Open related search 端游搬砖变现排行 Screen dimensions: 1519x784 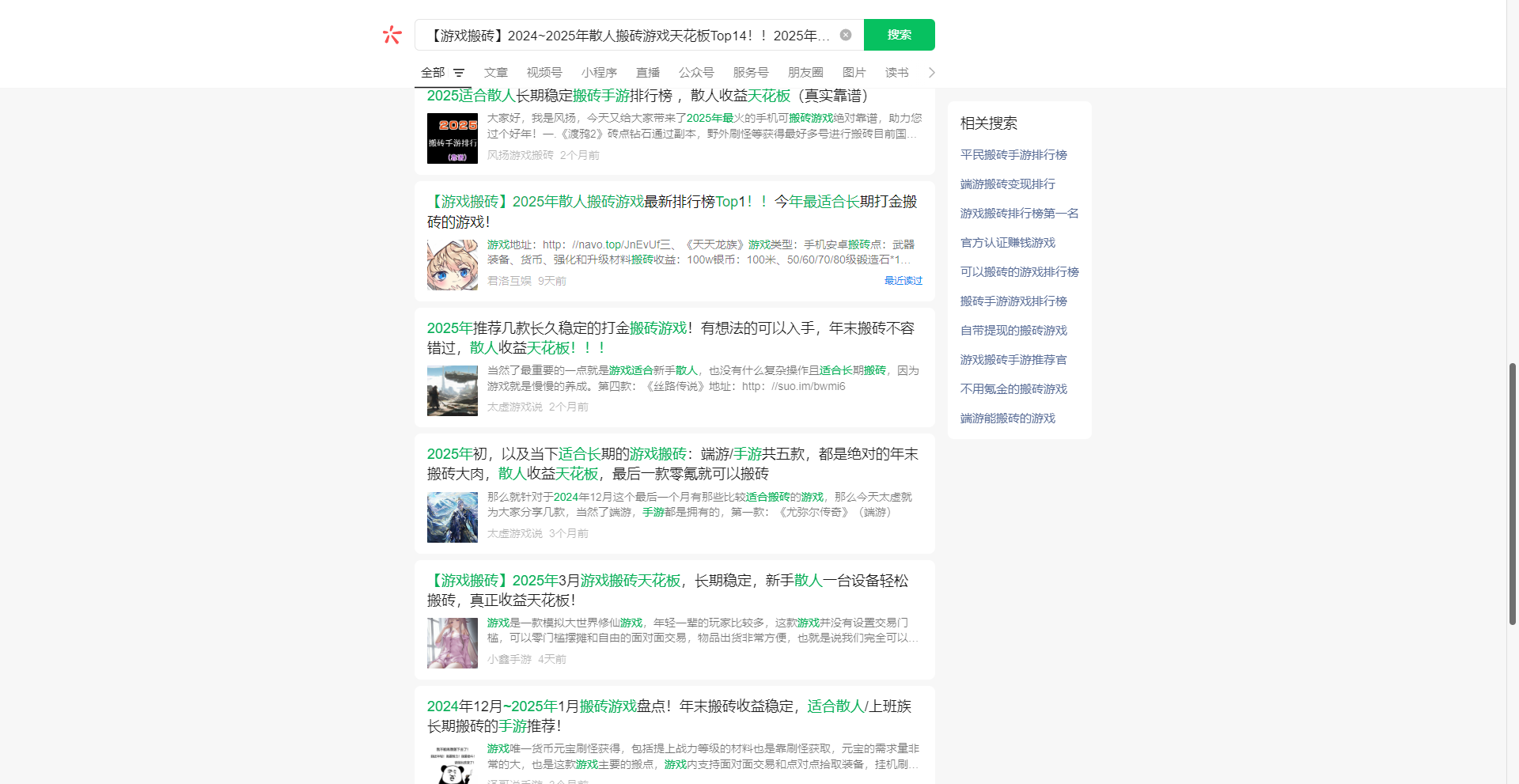tap(1008, 184)
